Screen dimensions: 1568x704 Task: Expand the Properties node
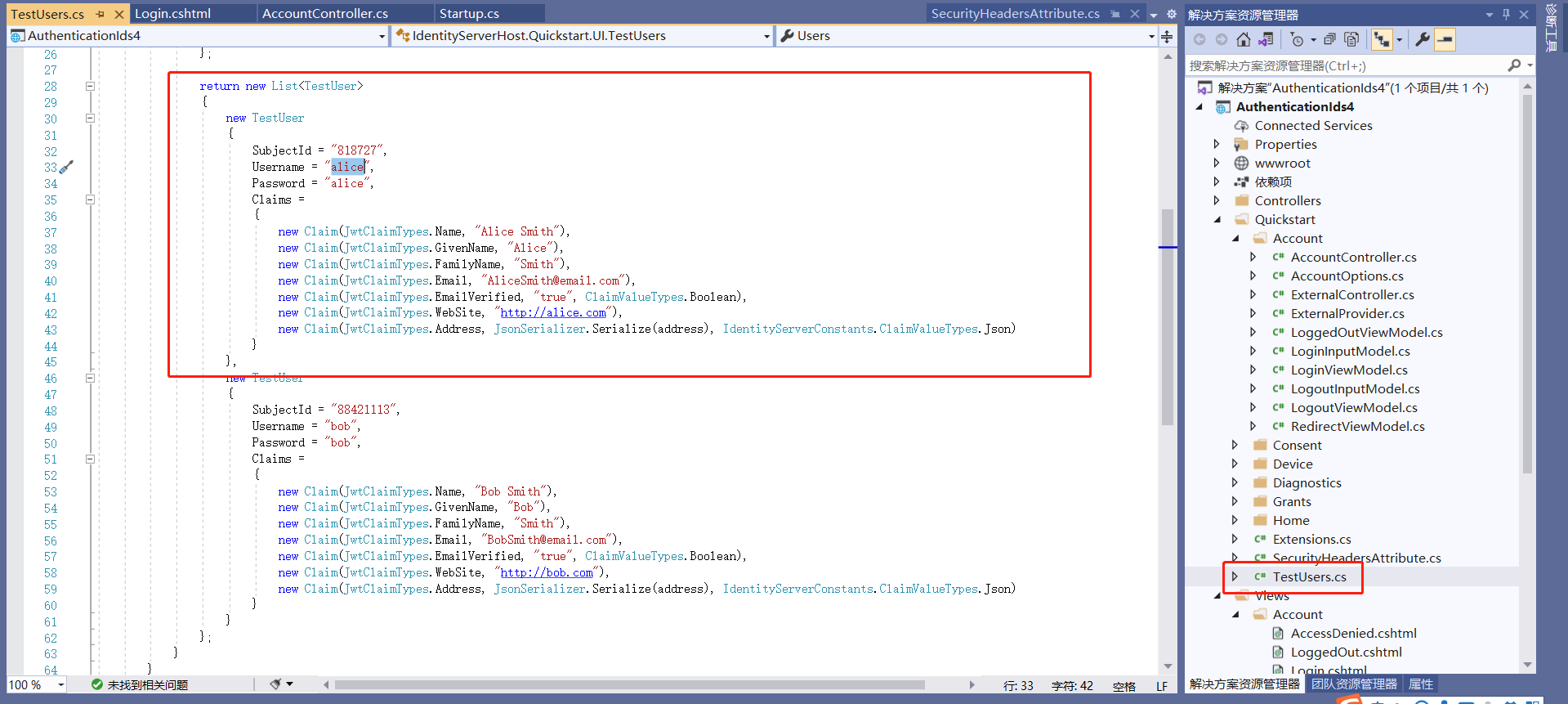pos(1217,144)
